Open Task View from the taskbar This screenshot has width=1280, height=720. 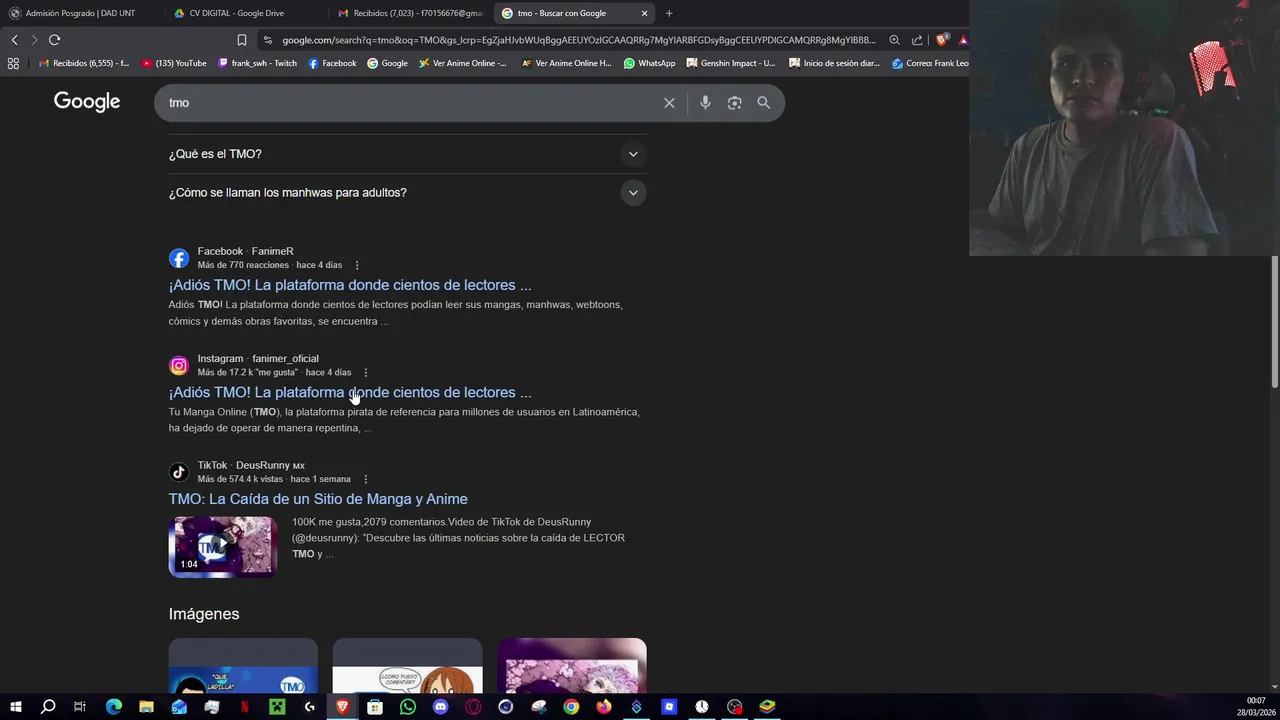pos(80,707)
